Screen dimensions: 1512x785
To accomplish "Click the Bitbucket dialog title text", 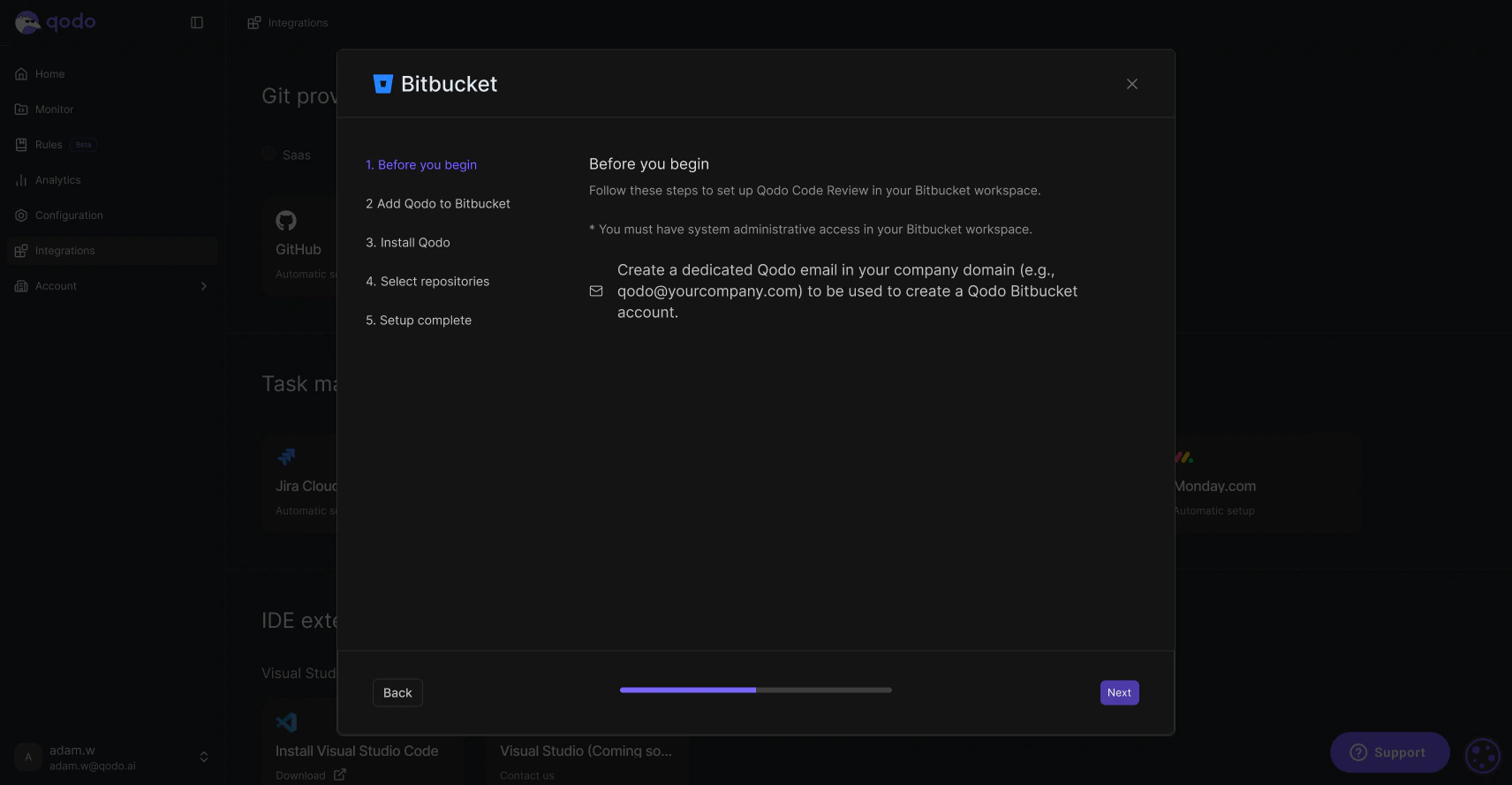I will [x=449, y=84].
